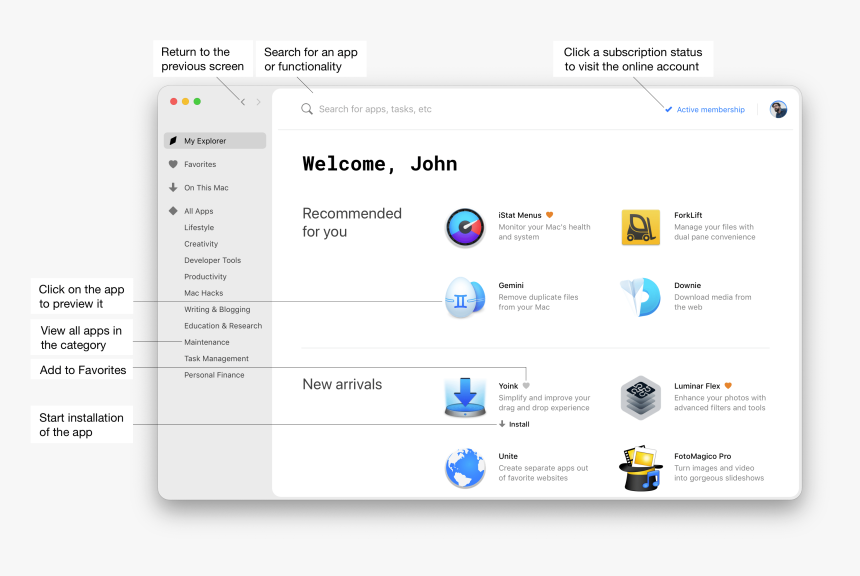Click the Unite globe icon
860x576 pixels.
(465, 468)
